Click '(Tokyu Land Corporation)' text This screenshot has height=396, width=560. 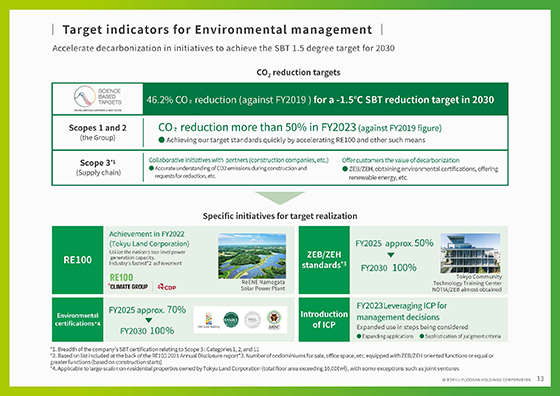point(149,244)
